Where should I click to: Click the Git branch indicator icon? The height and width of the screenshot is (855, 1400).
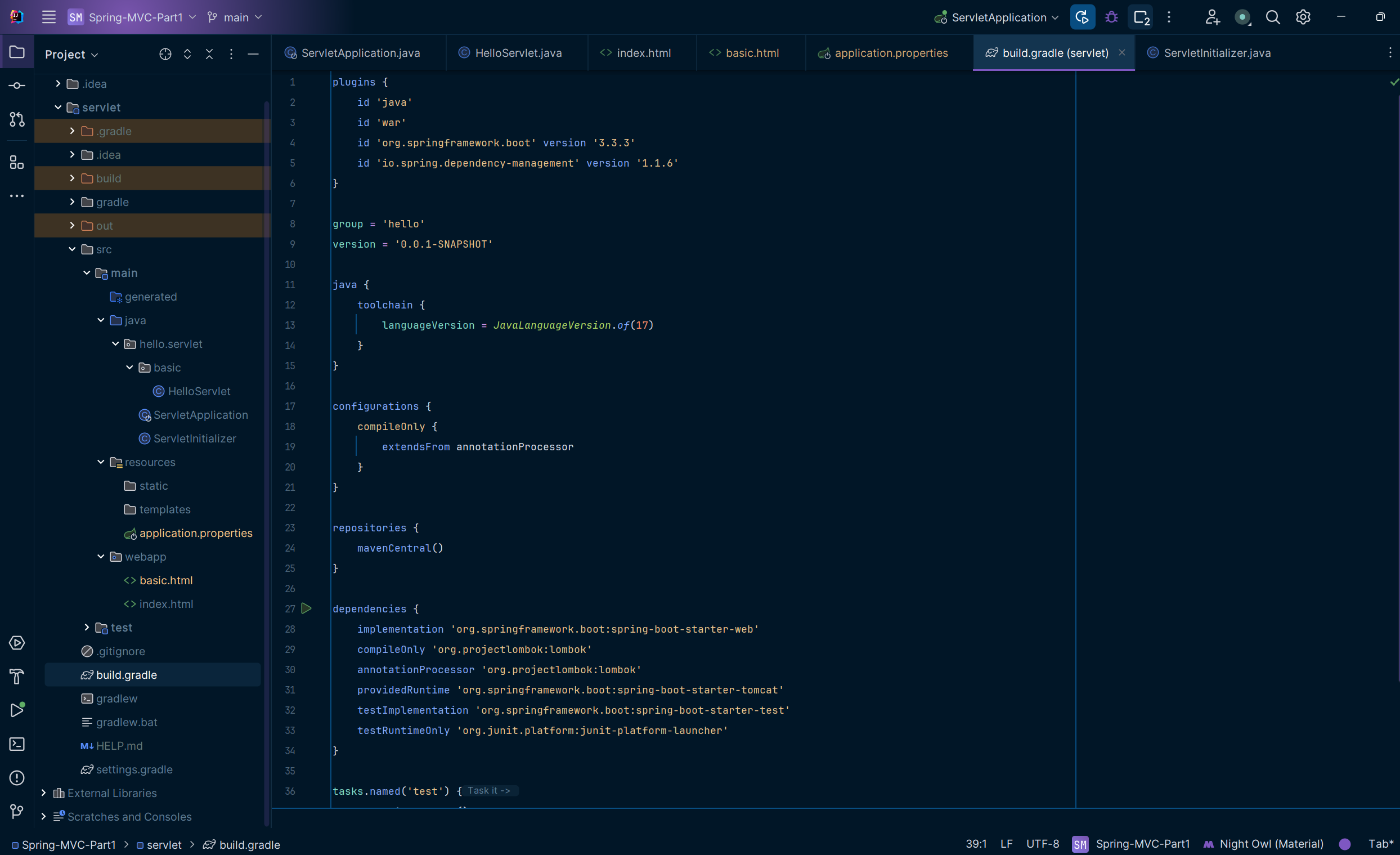(213, 17)
